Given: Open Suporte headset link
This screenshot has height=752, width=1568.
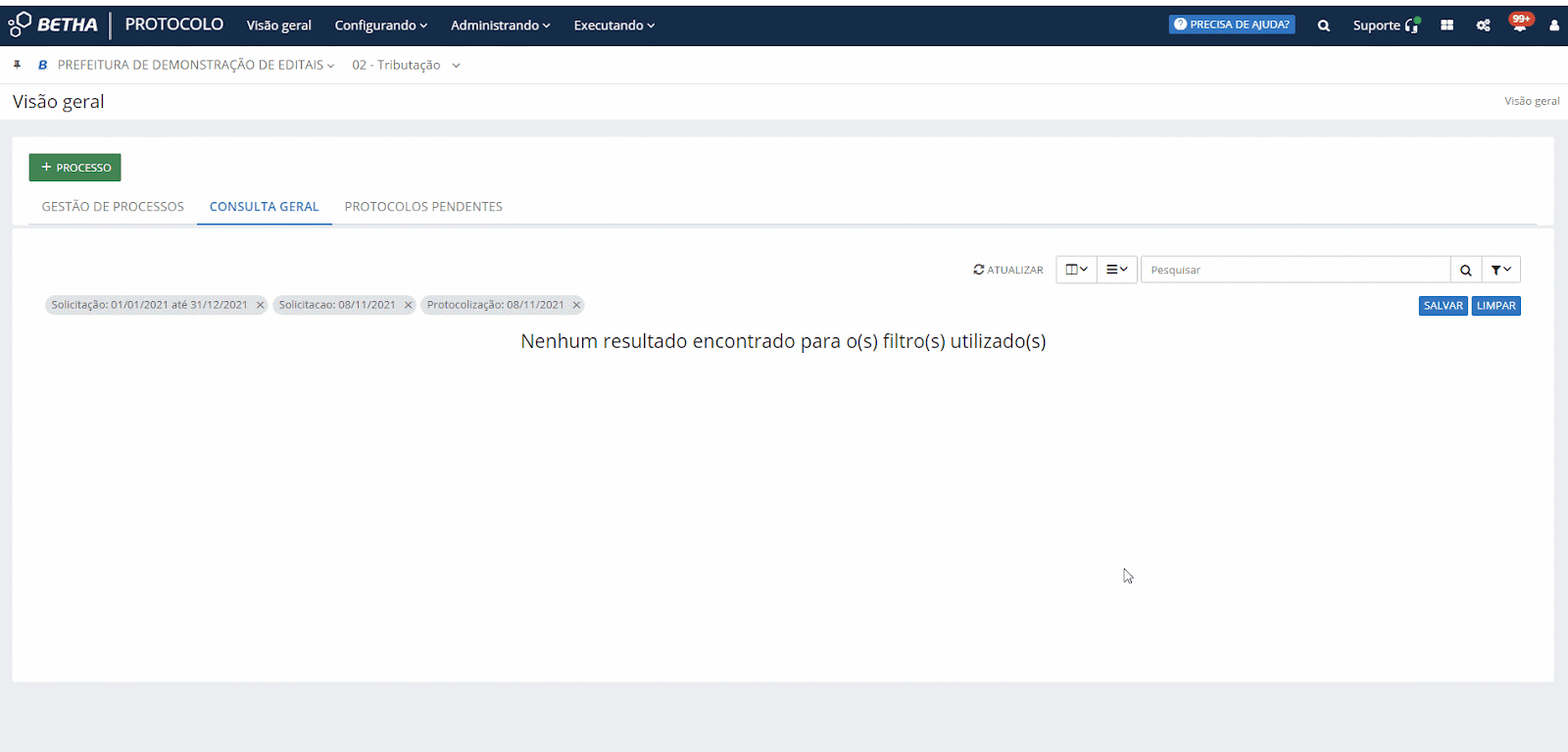Looking at the screenshot, I should pyautogui.click(x=1385, y=25).
